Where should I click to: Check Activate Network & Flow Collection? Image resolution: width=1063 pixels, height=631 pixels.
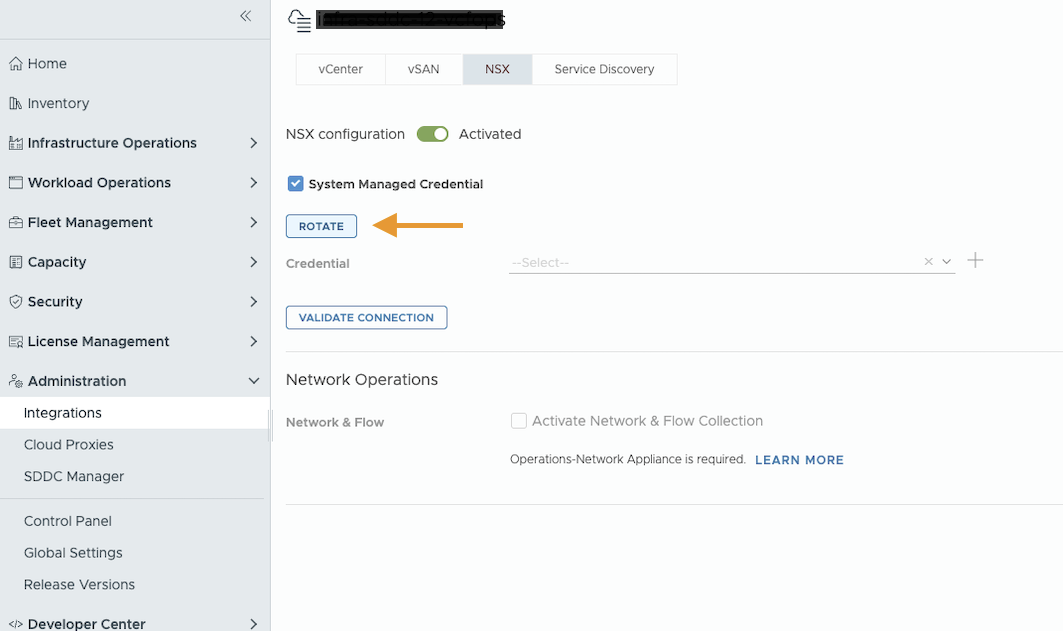click(519, 421)
